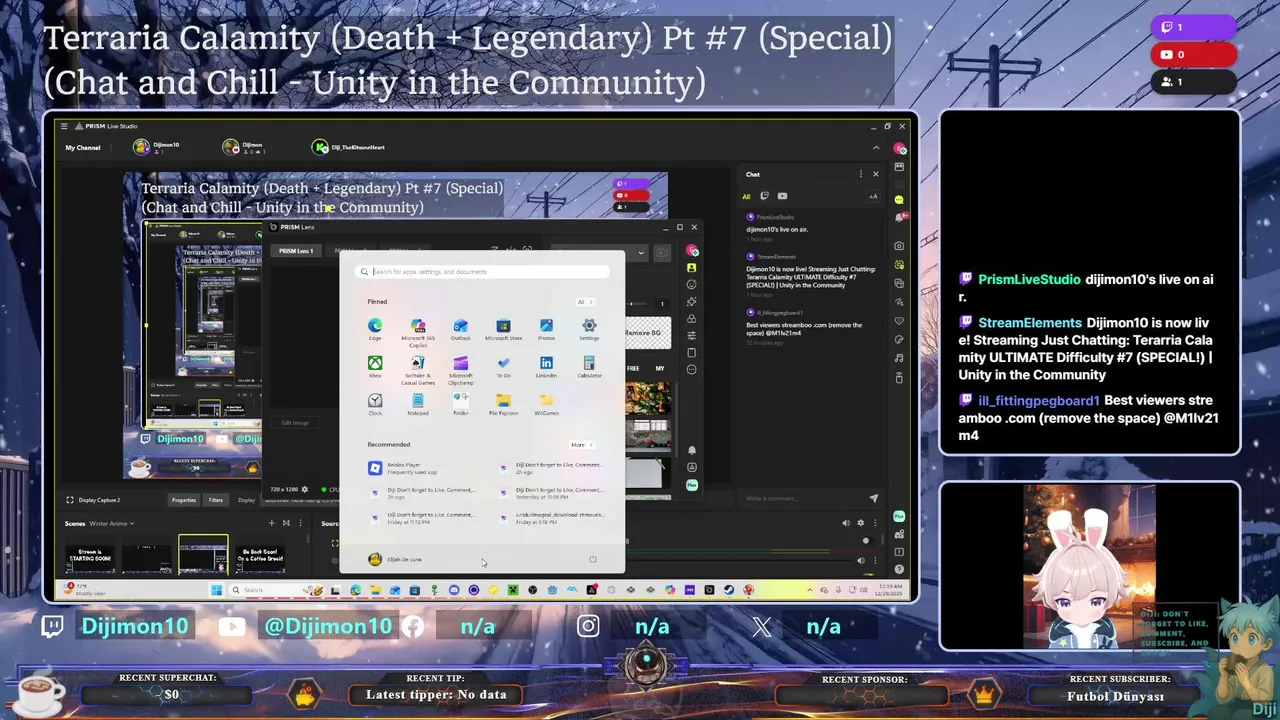Open WiiGames pinned folder
The width and height of the screenshot is (1280, 720).
(546, 404)
